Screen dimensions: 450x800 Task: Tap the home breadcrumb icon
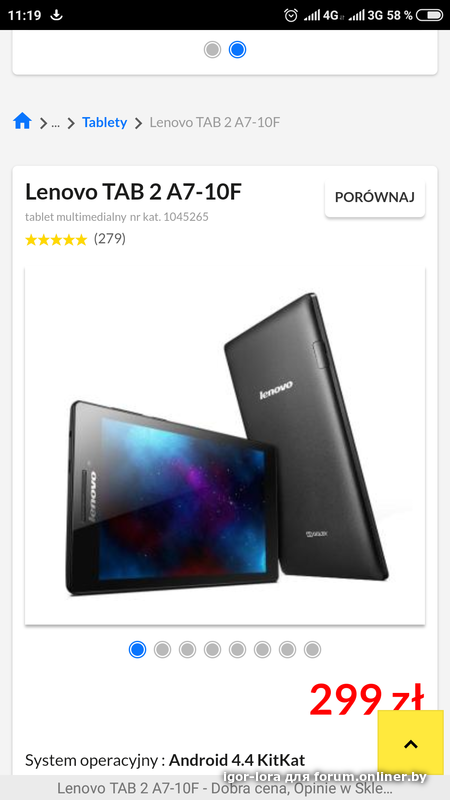pos(22,122)
